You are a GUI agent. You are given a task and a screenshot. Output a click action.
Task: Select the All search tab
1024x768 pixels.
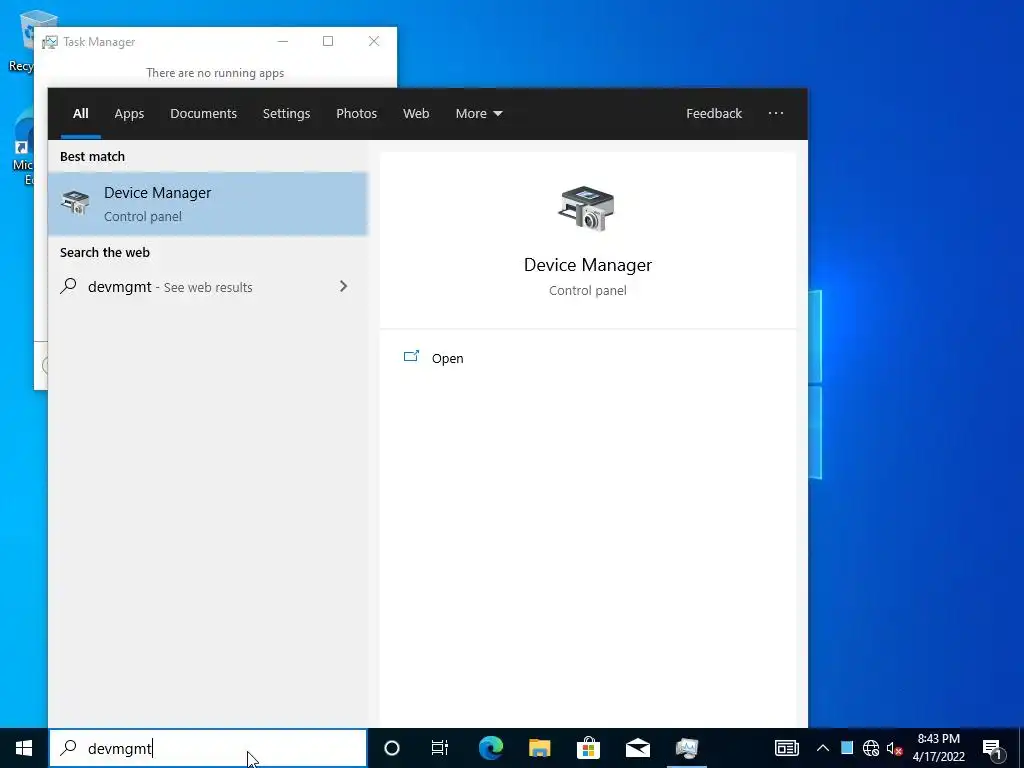[x=80, y=113]
